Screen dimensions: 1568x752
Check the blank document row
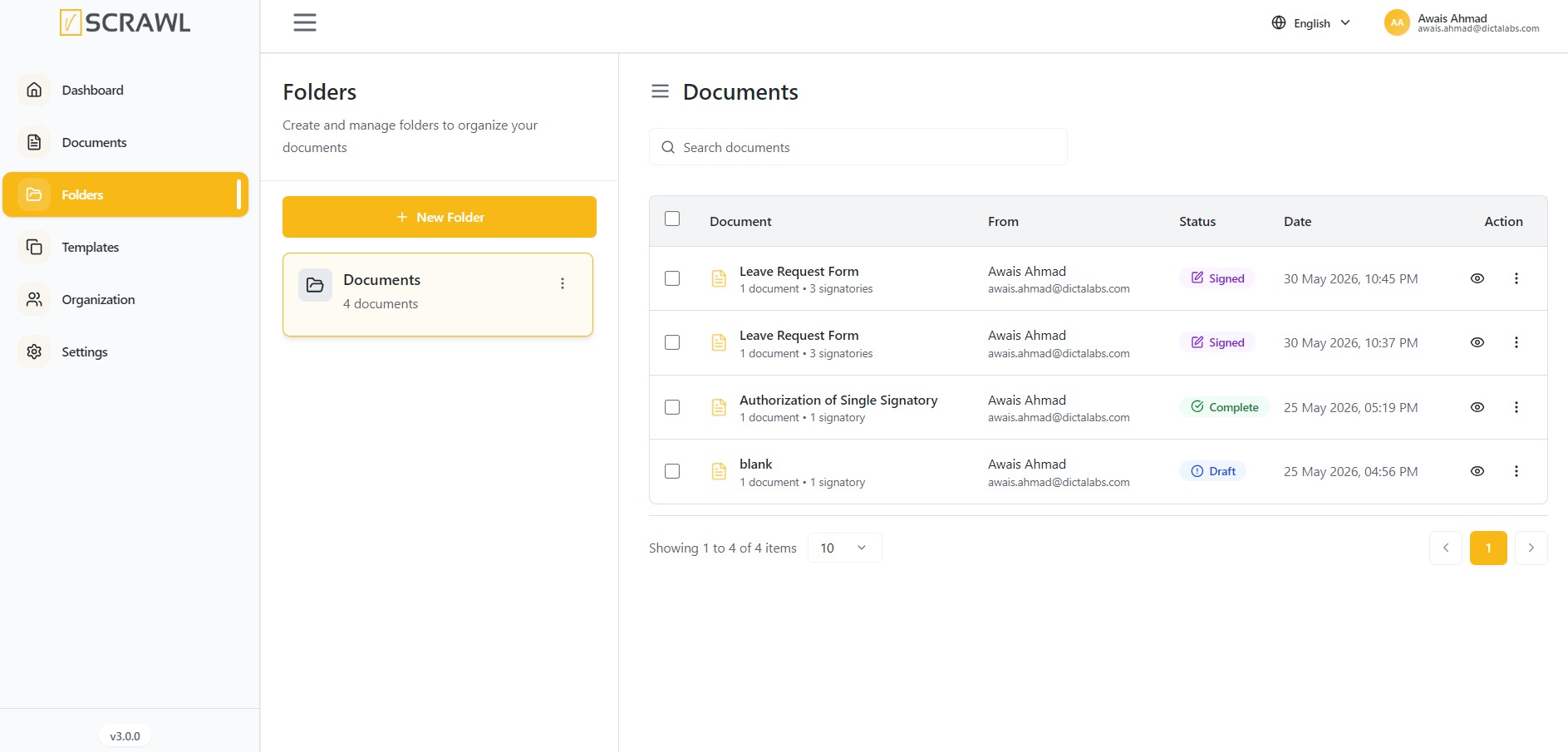point(672,471)
